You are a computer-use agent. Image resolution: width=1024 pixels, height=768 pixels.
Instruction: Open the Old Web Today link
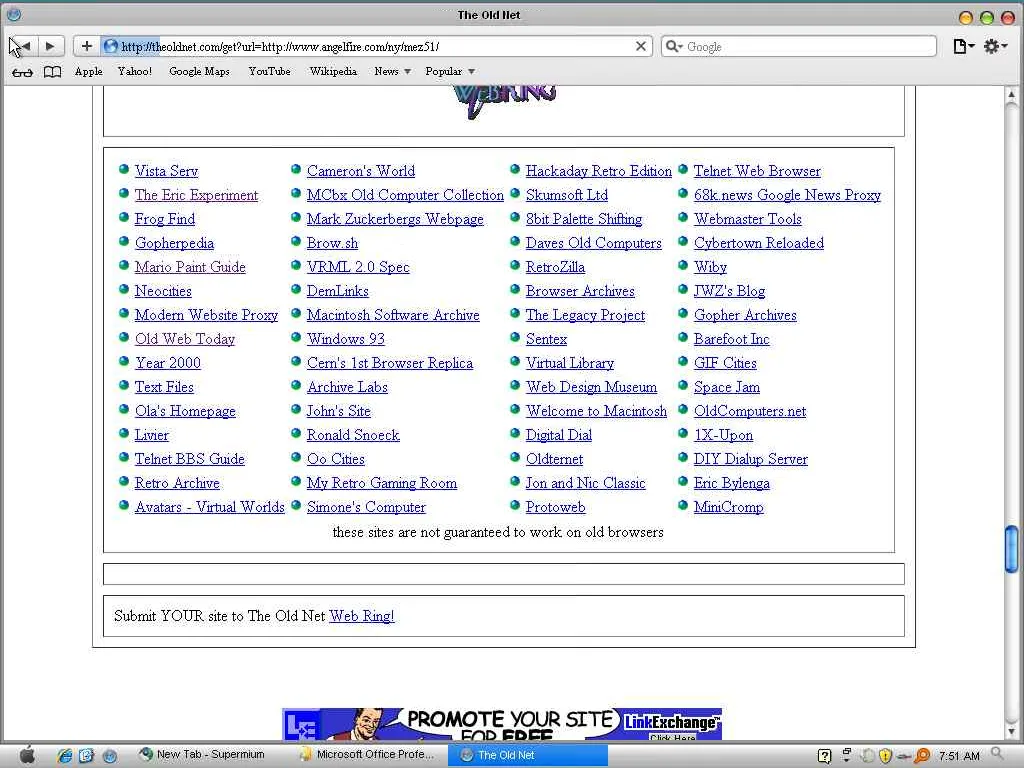[x=185, y=339]
